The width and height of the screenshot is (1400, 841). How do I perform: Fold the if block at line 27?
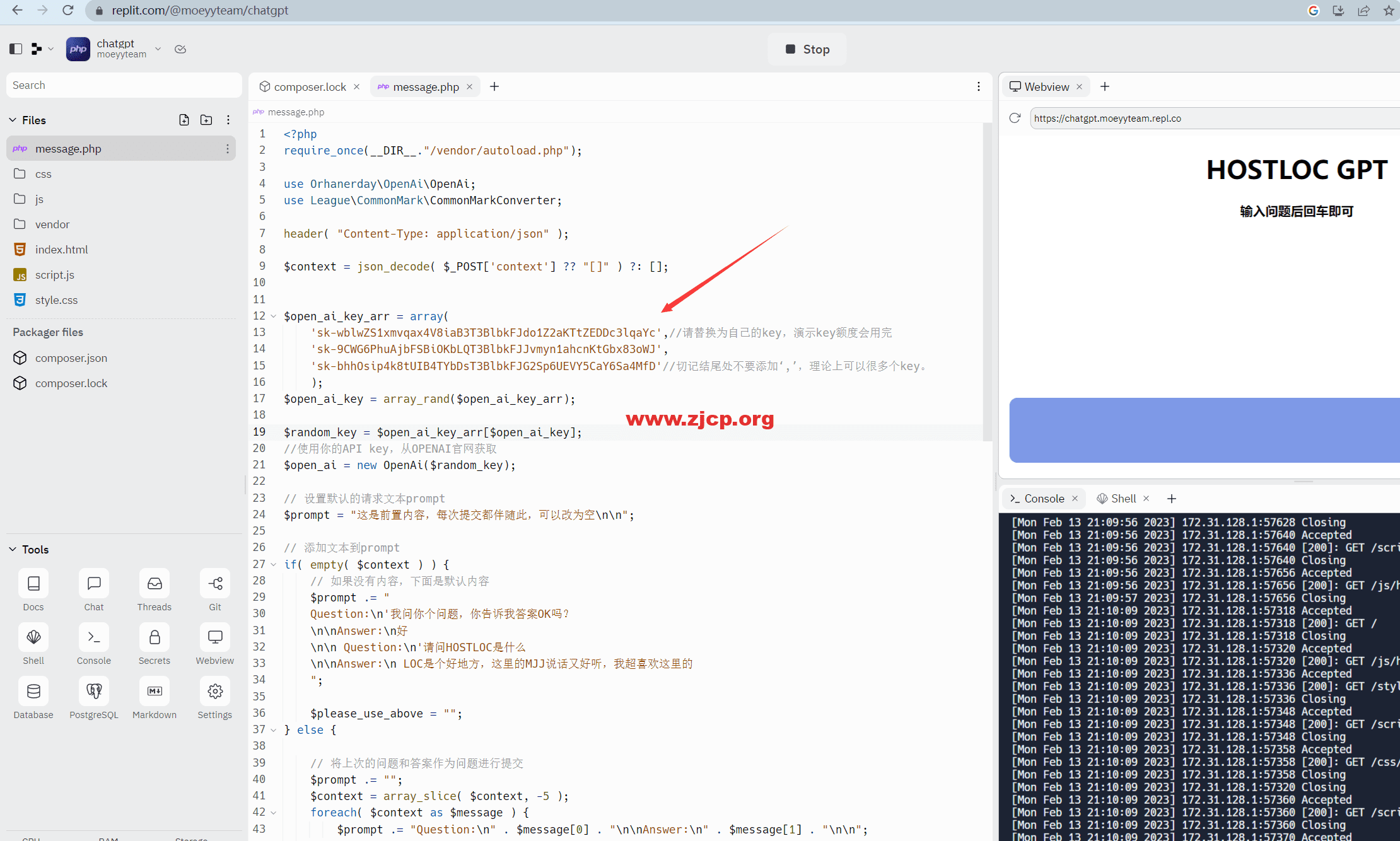(x=273, y=564)
